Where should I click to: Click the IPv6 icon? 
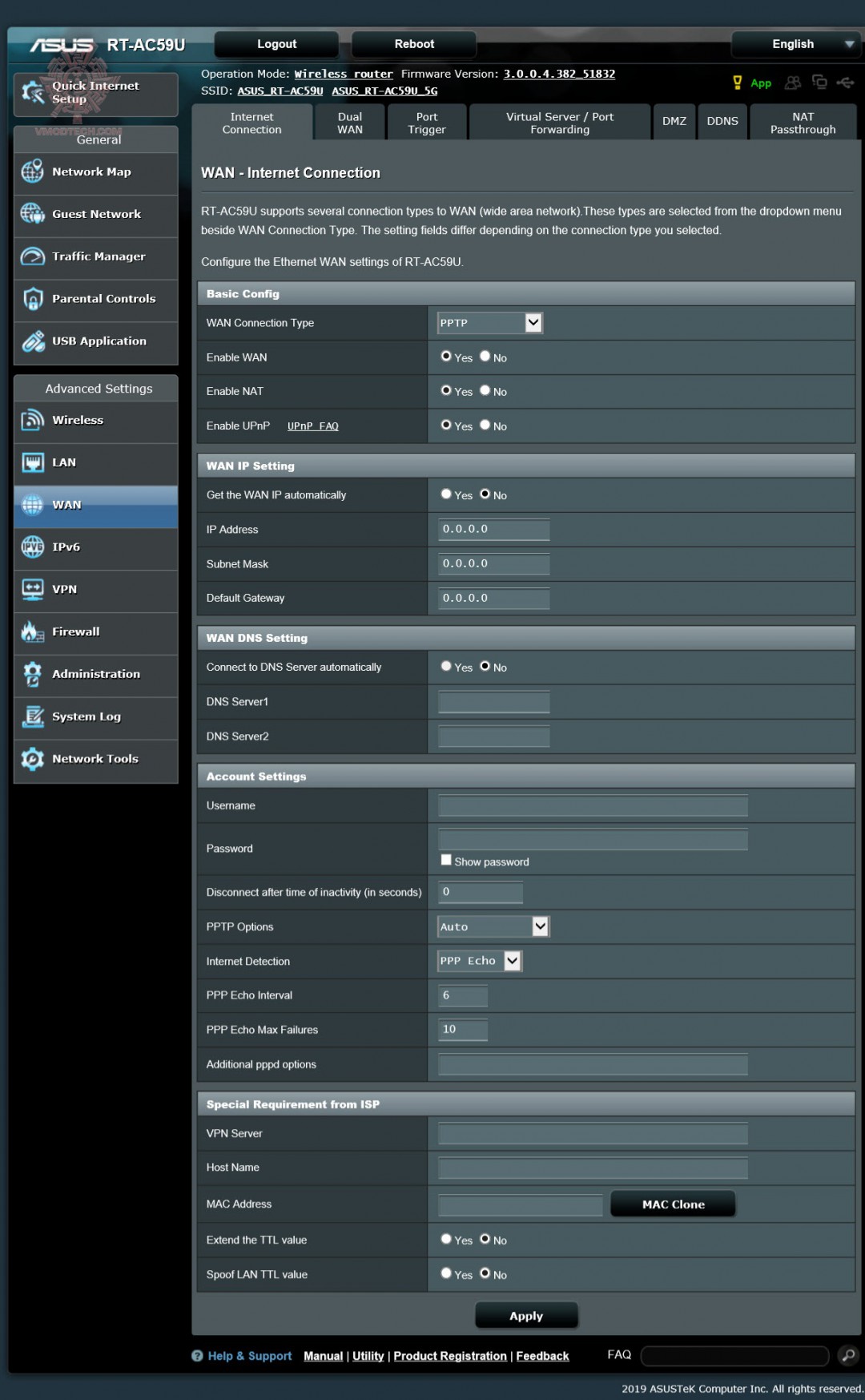tap(33, 547)
